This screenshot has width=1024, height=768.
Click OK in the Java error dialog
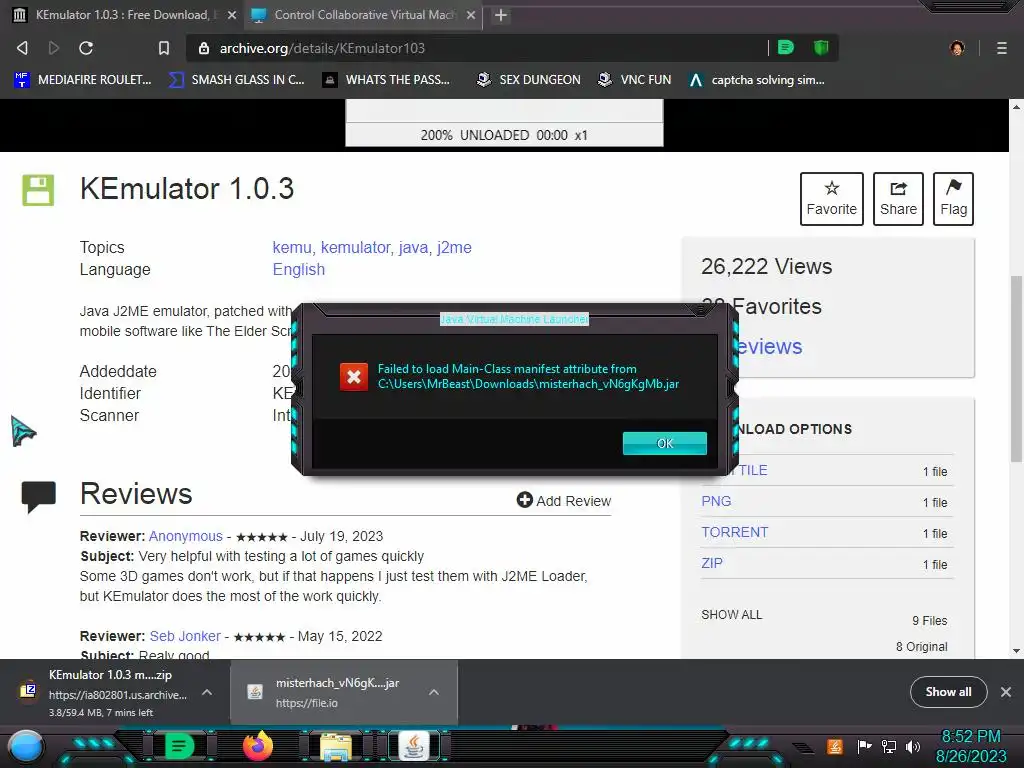tap(665, 443)
